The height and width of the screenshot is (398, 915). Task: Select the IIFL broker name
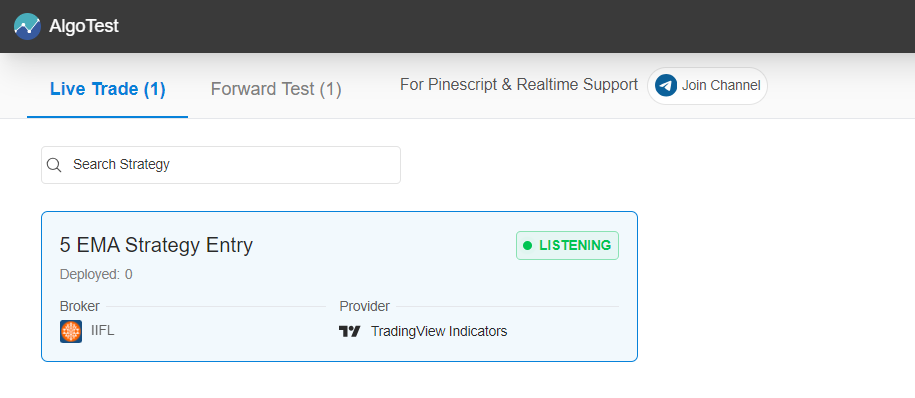[x=103, y=331]
